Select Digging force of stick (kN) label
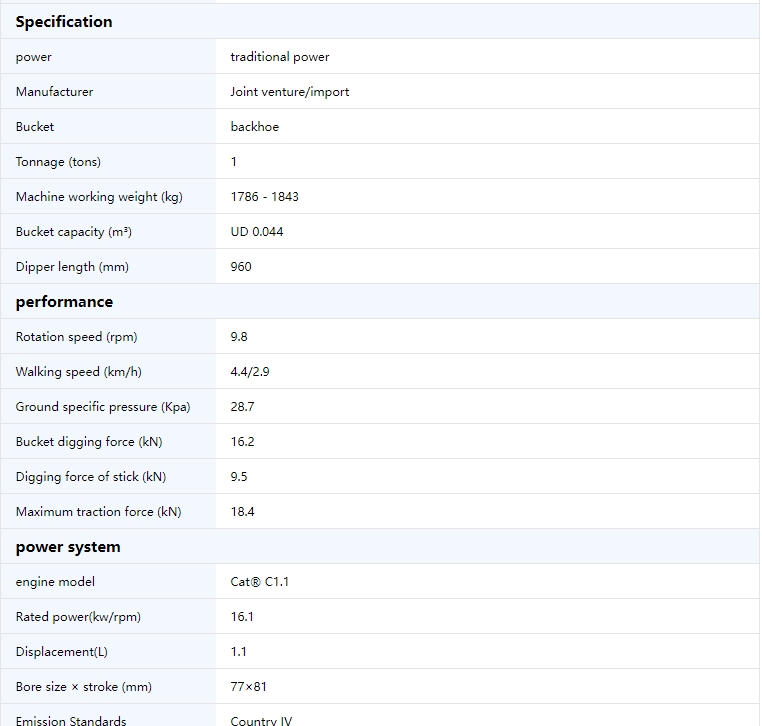Image resolution: width=762 pixels, height=726 pixels. [x=91, y=476]
